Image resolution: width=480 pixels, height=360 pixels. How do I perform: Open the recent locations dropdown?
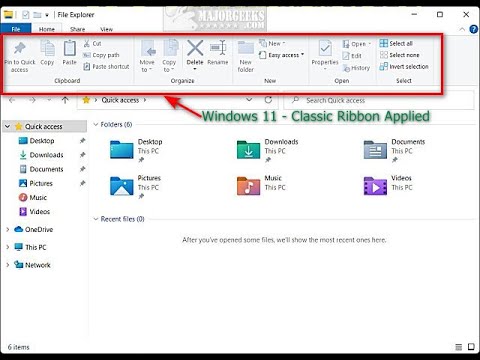49,100
